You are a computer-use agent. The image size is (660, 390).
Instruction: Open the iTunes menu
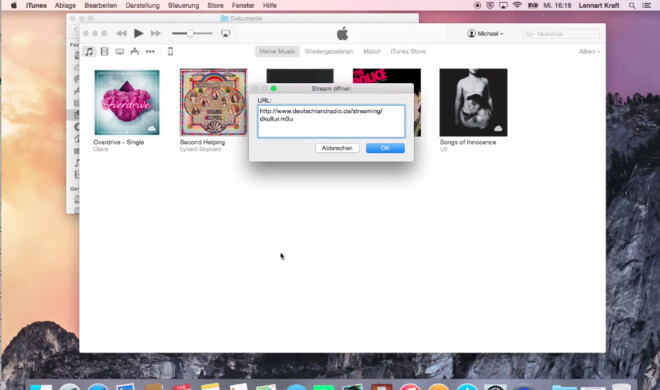(x=36, y=5)
